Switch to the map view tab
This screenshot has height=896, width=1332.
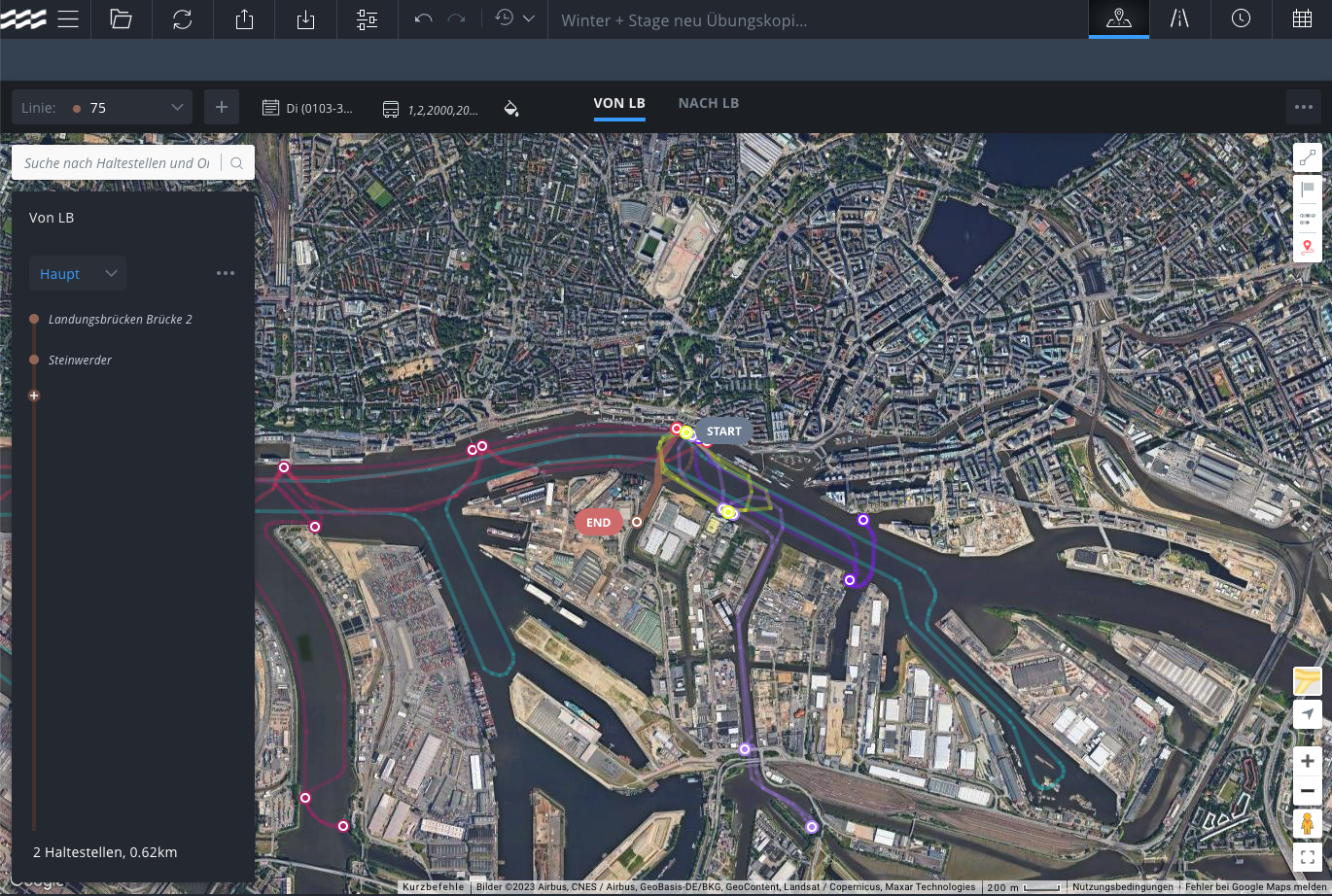(x=1119, y=19)
